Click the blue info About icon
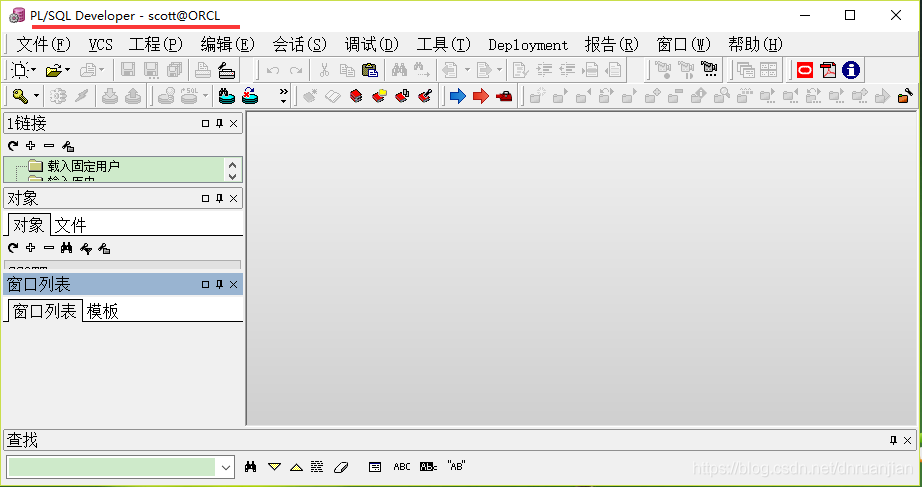 tap(851, 71)
